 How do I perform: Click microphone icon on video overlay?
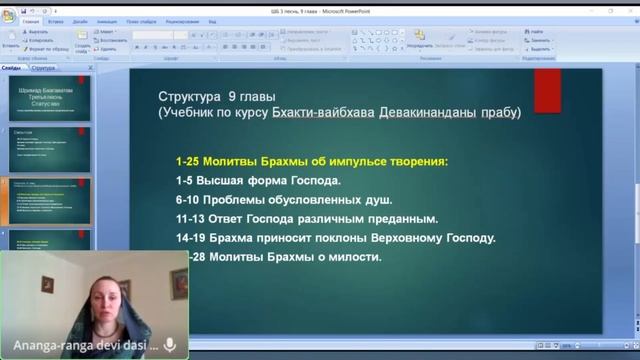tap(169, 345)
